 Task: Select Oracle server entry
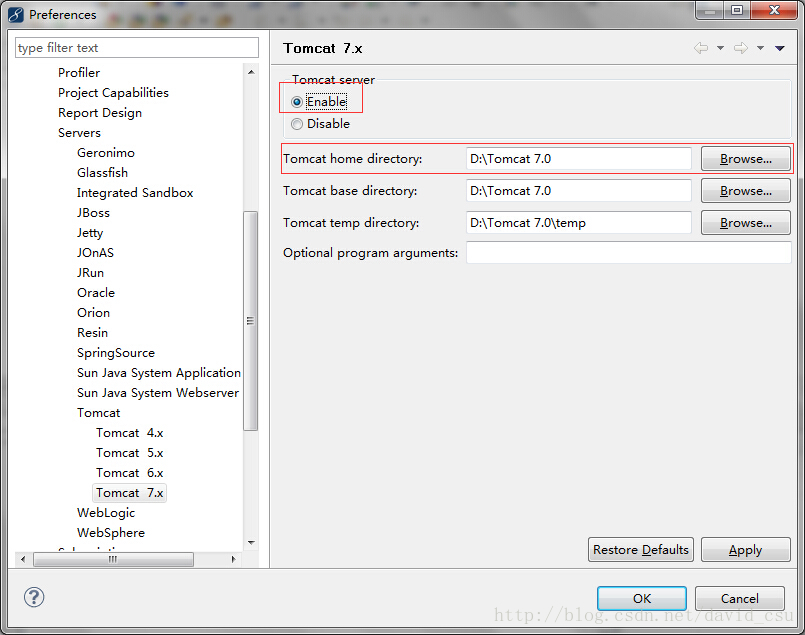click(95, 293)
